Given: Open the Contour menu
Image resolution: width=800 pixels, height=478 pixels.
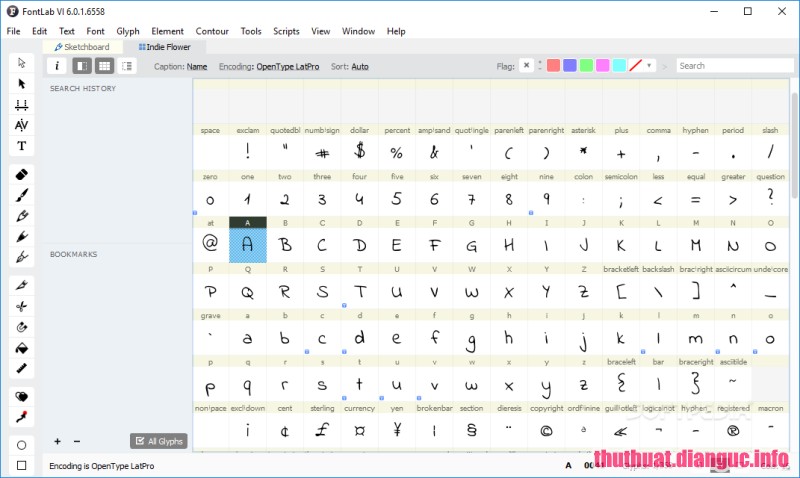Looking at the screenshot, I should point(212,31).
